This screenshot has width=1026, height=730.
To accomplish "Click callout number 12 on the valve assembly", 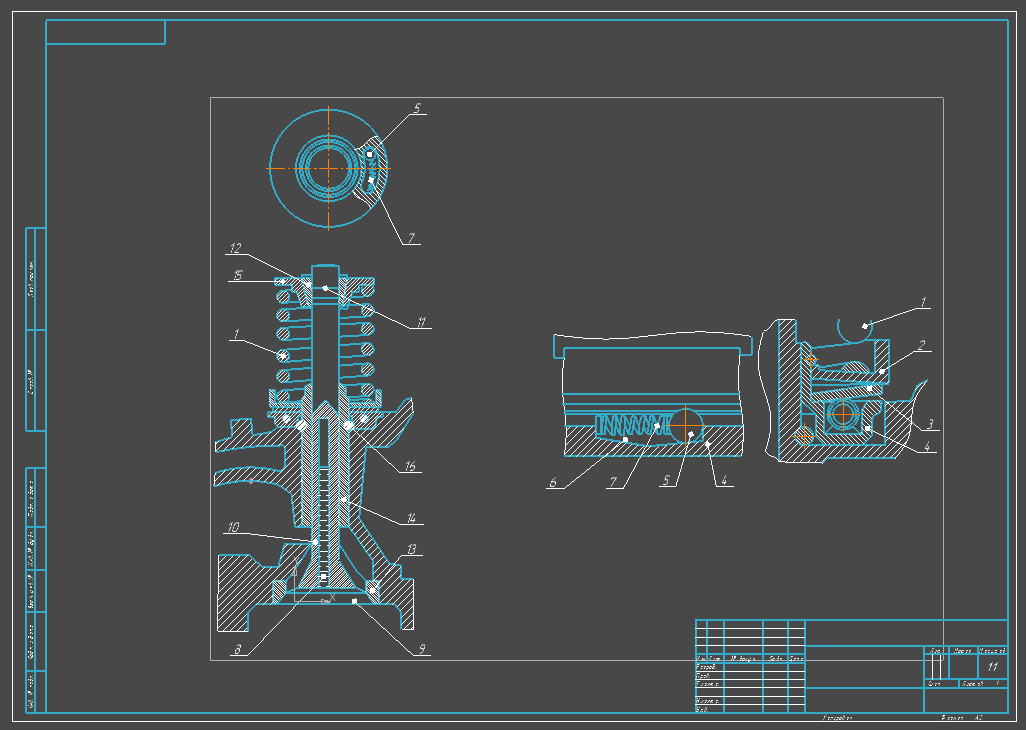I will [x=236, y=248].
